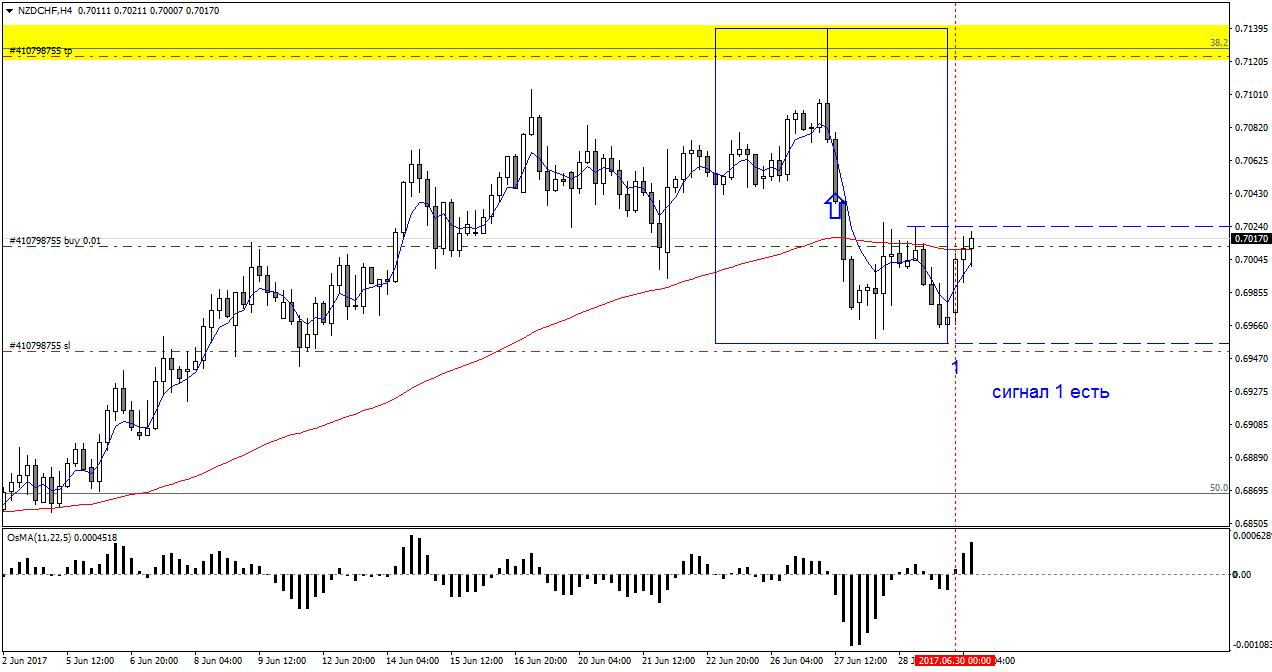Screen dimensions: 1272x672
Task: Click the 26 Jun 04:00 time axis label
Action: (797, 661)
